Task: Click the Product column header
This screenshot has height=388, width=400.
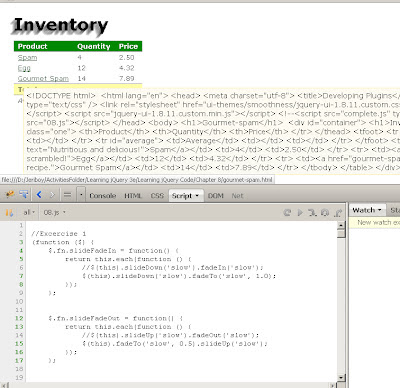Action: (32, 46)
